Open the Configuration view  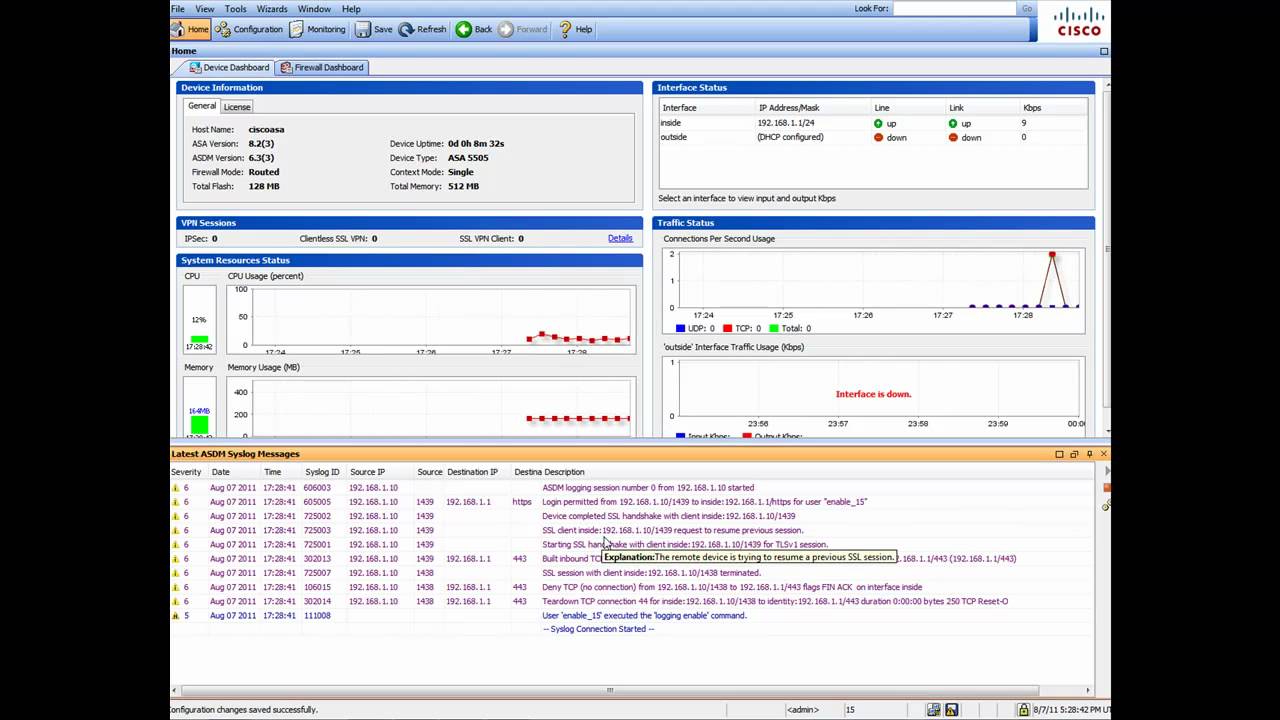point(250,29)
